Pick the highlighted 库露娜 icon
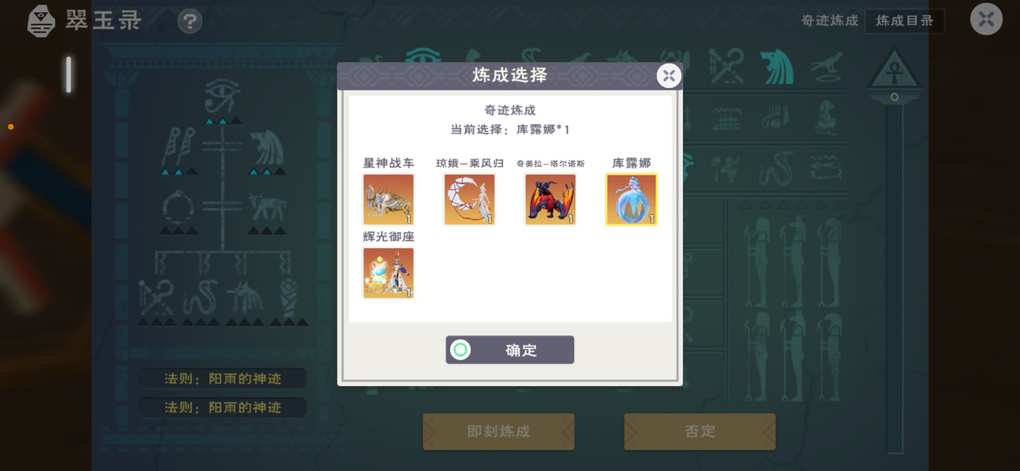Image resolution: width=1020 pixels, height=471 pixels. [632, 199]
